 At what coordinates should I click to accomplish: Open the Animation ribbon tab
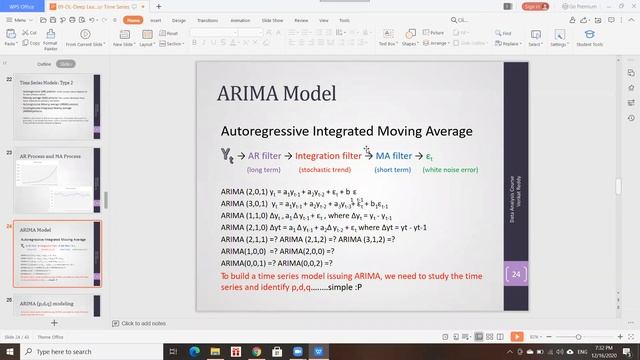point(240,20)
